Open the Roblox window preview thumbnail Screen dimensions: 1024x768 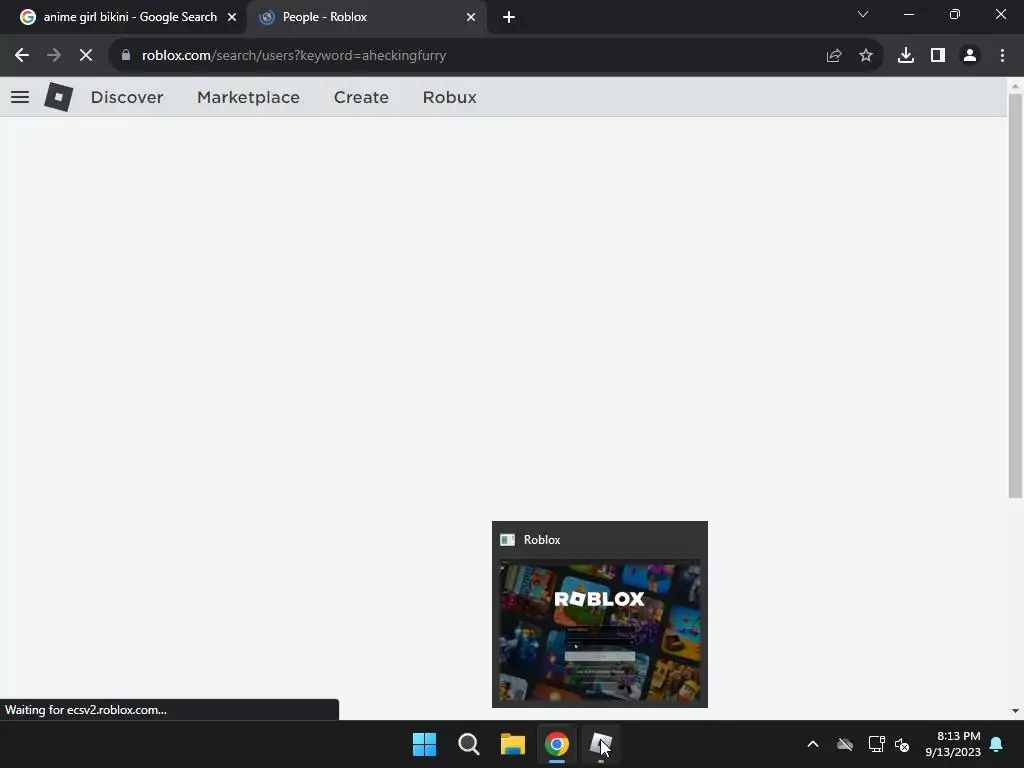[x=600, y=632]
